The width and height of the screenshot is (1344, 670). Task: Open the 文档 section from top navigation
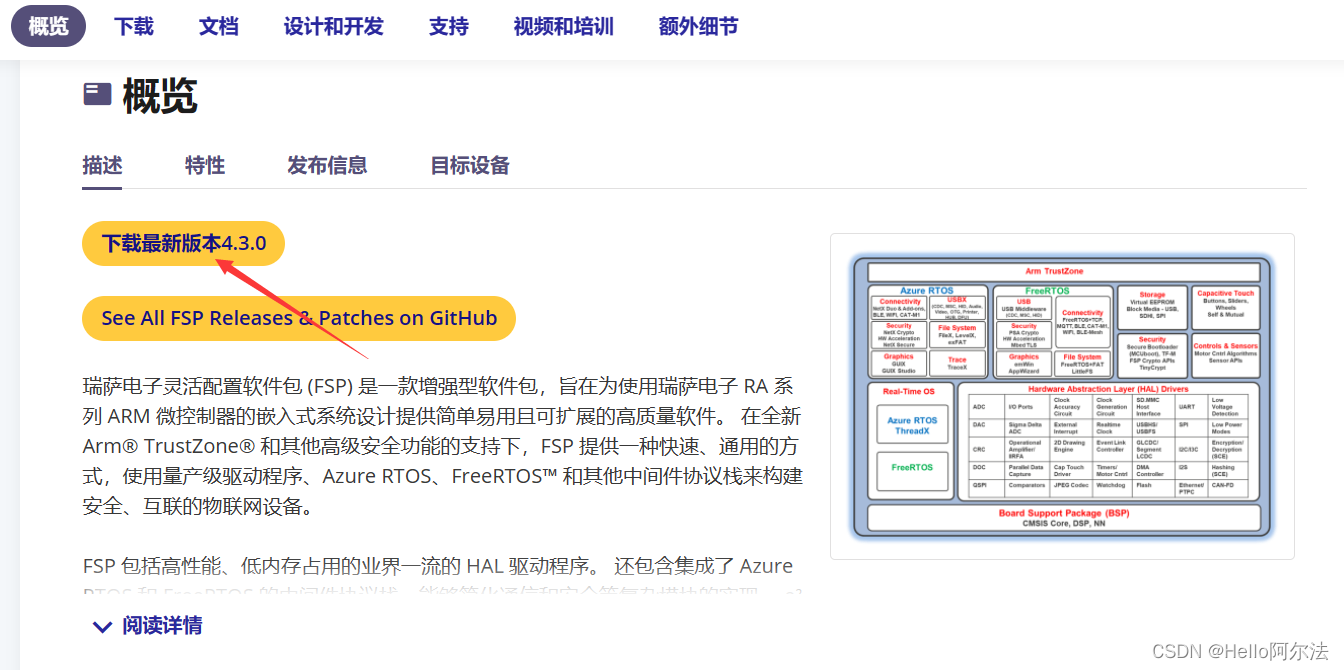(218, 27)
